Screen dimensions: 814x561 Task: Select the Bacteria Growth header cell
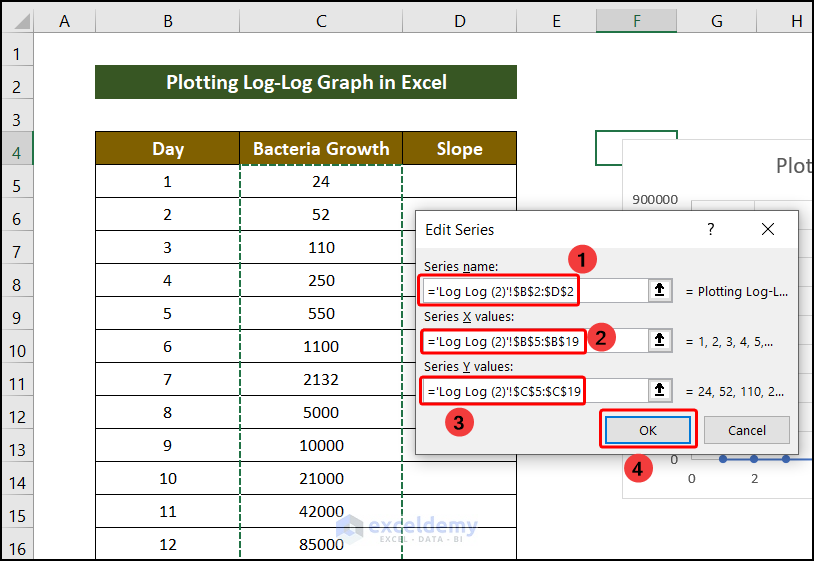tap(321, 150)
